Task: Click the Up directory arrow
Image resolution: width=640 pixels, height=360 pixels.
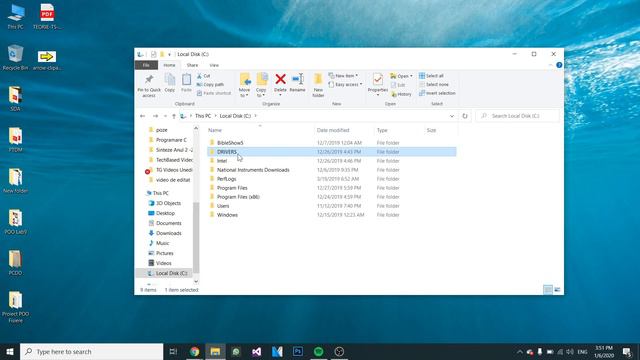Action: click(x=174, y=116)
